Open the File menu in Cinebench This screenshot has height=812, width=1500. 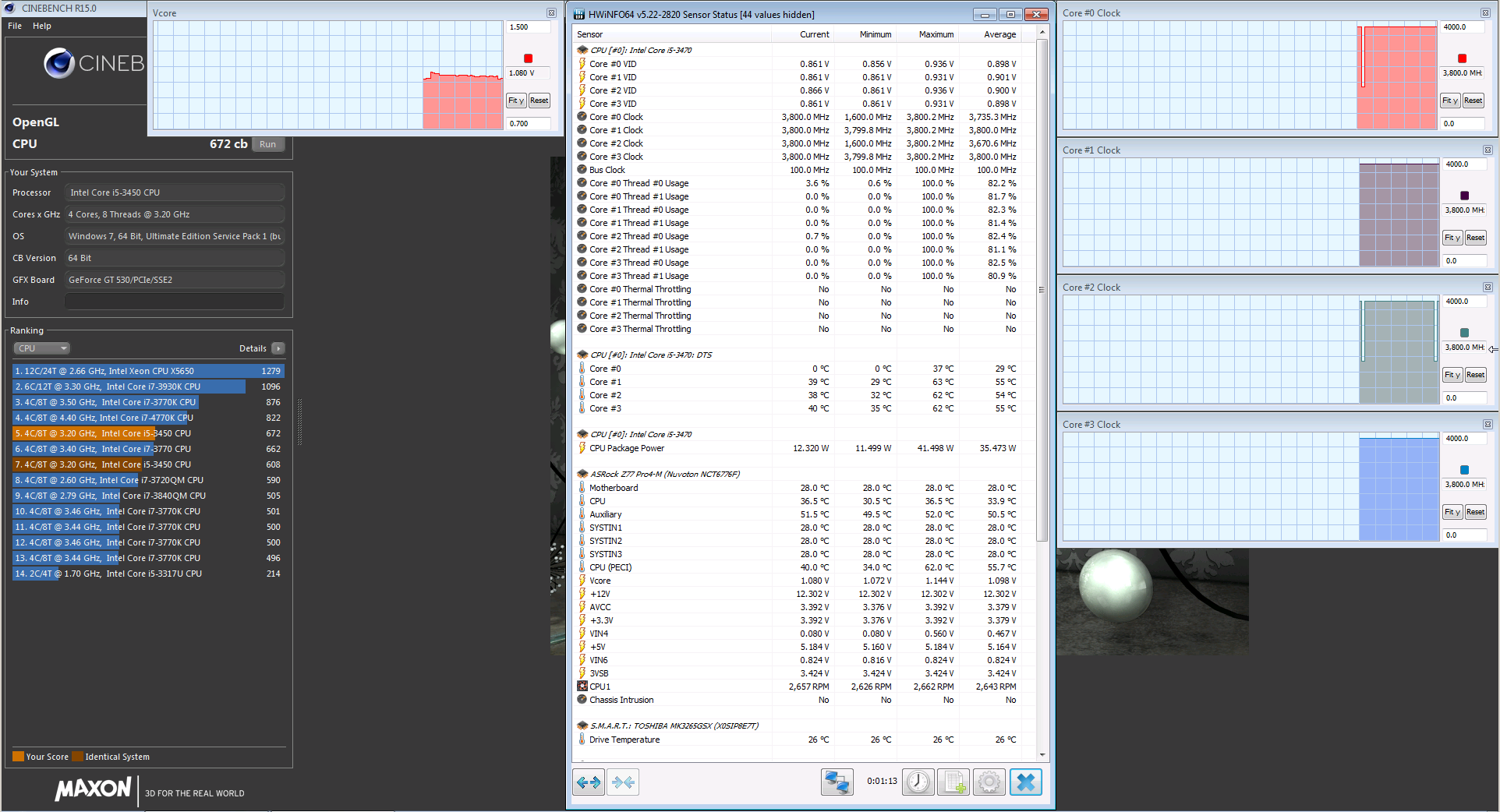[13, 26]
